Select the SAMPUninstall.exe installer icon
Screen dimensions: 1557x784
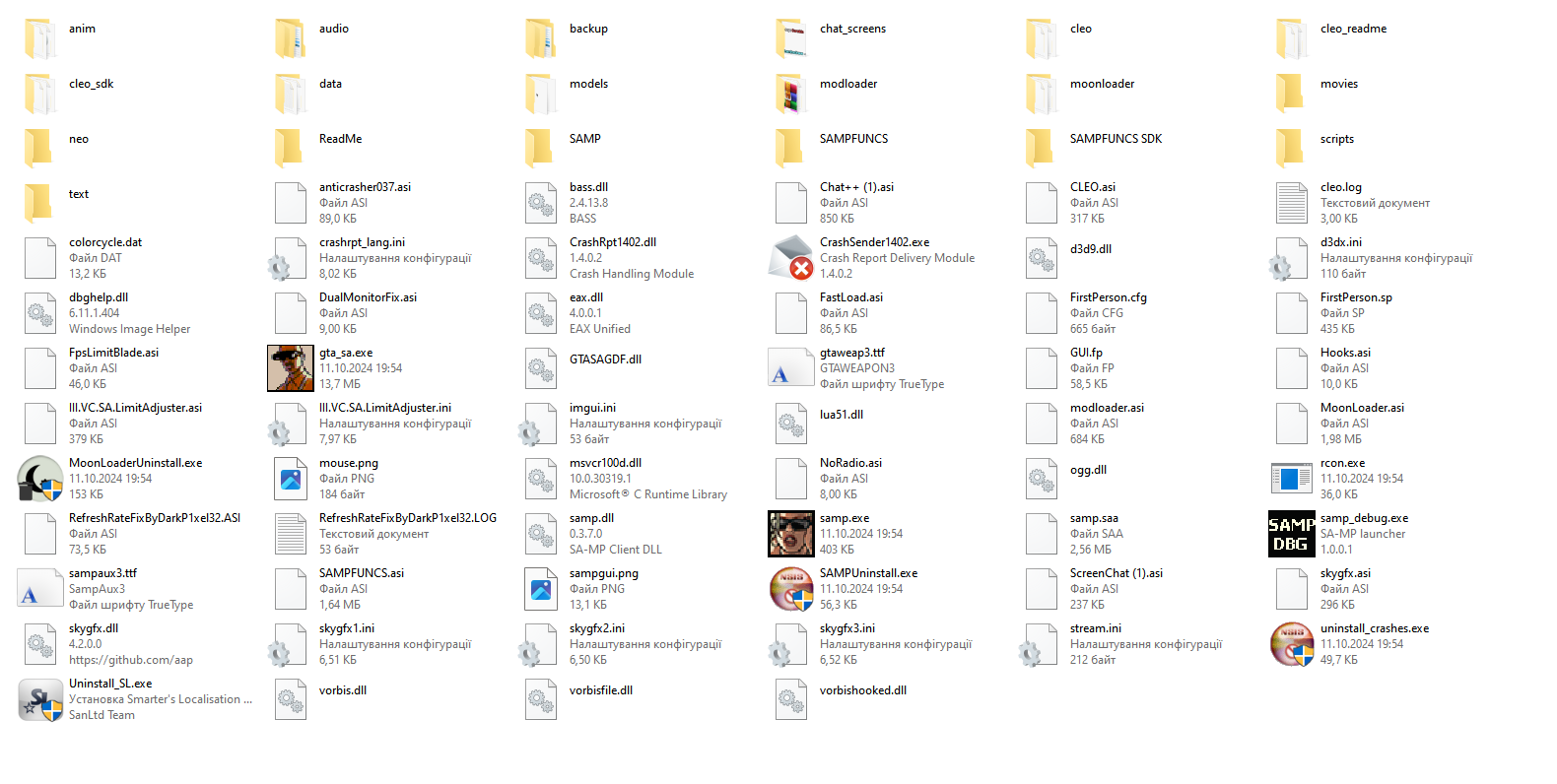[x=791, y=589]
